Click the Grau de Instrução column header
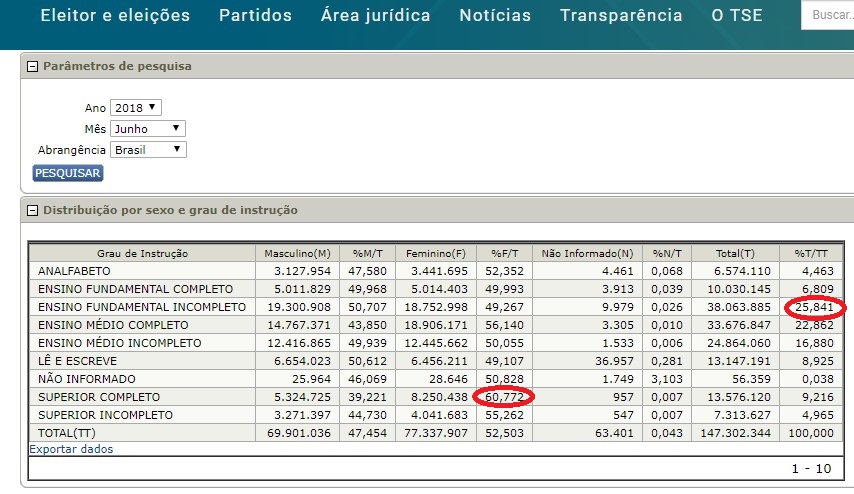The width and height of the screenshot is (854, 494). 142,253
